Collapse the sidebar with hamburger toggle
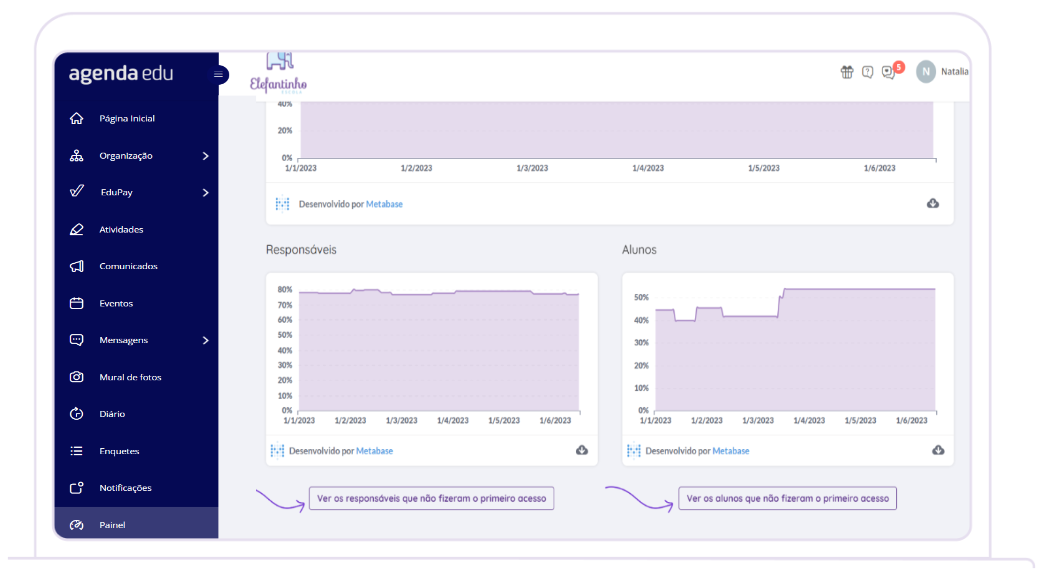The height and width of the screenshot is (580, 1040). (218, 75)
